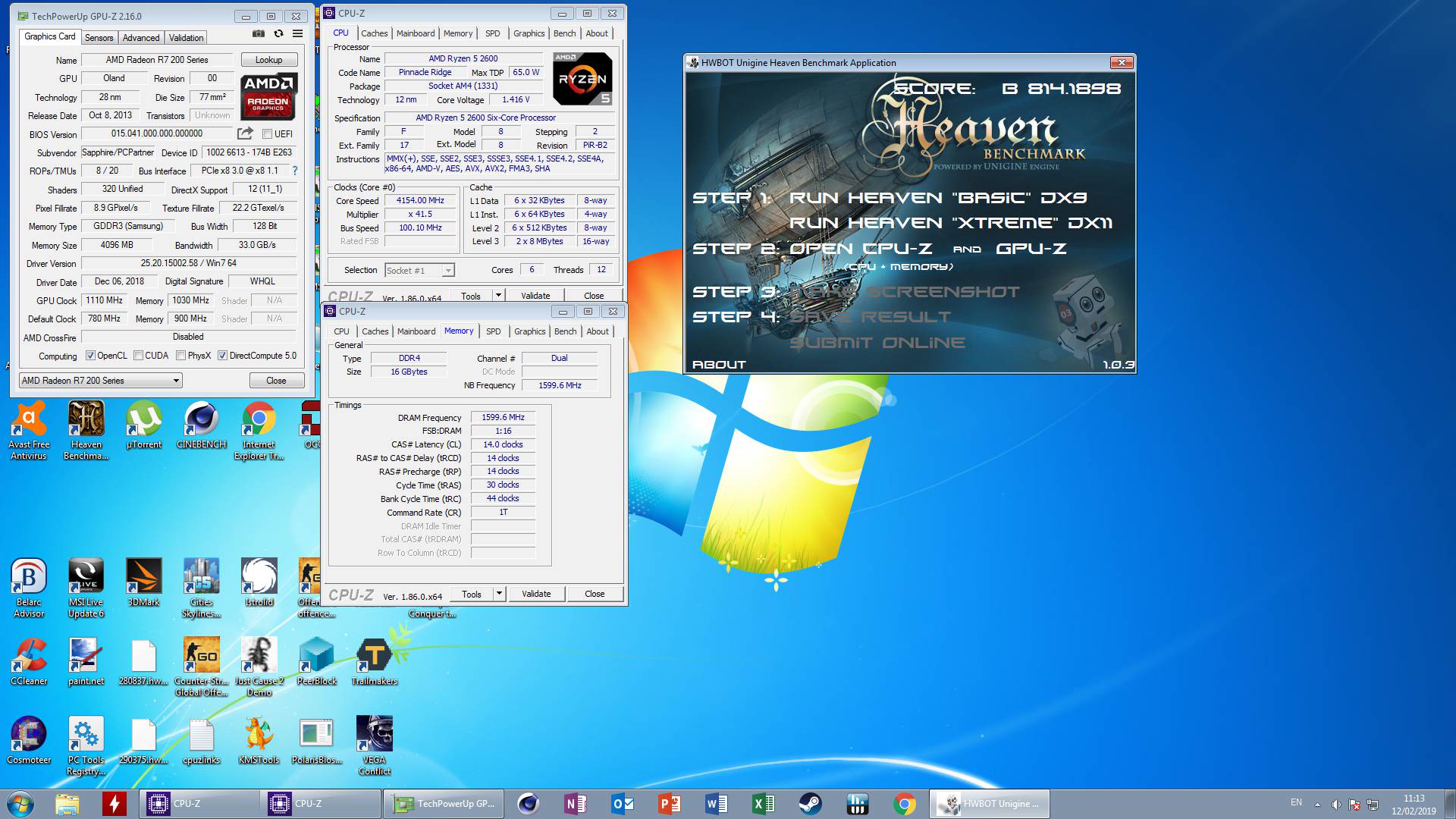Open SPD tab in upper CPU-Z
Viewport: 1456px width, 819px height.
493,33
